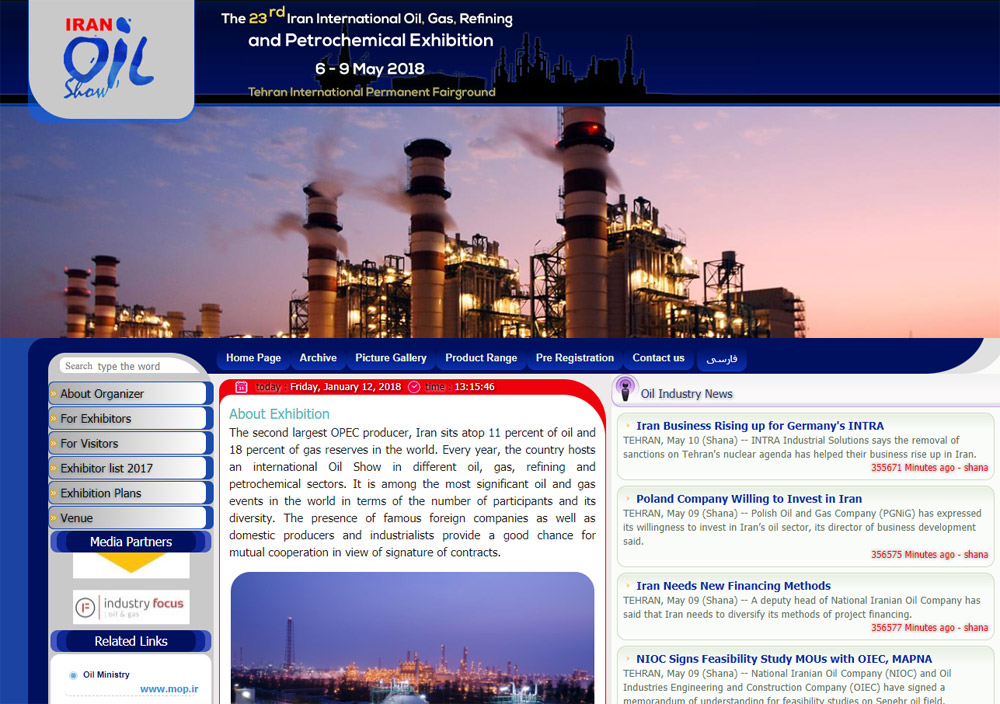Switch the site to Farsi language
The width and height of the screenshot is (1000, 704).
point(721,359)
